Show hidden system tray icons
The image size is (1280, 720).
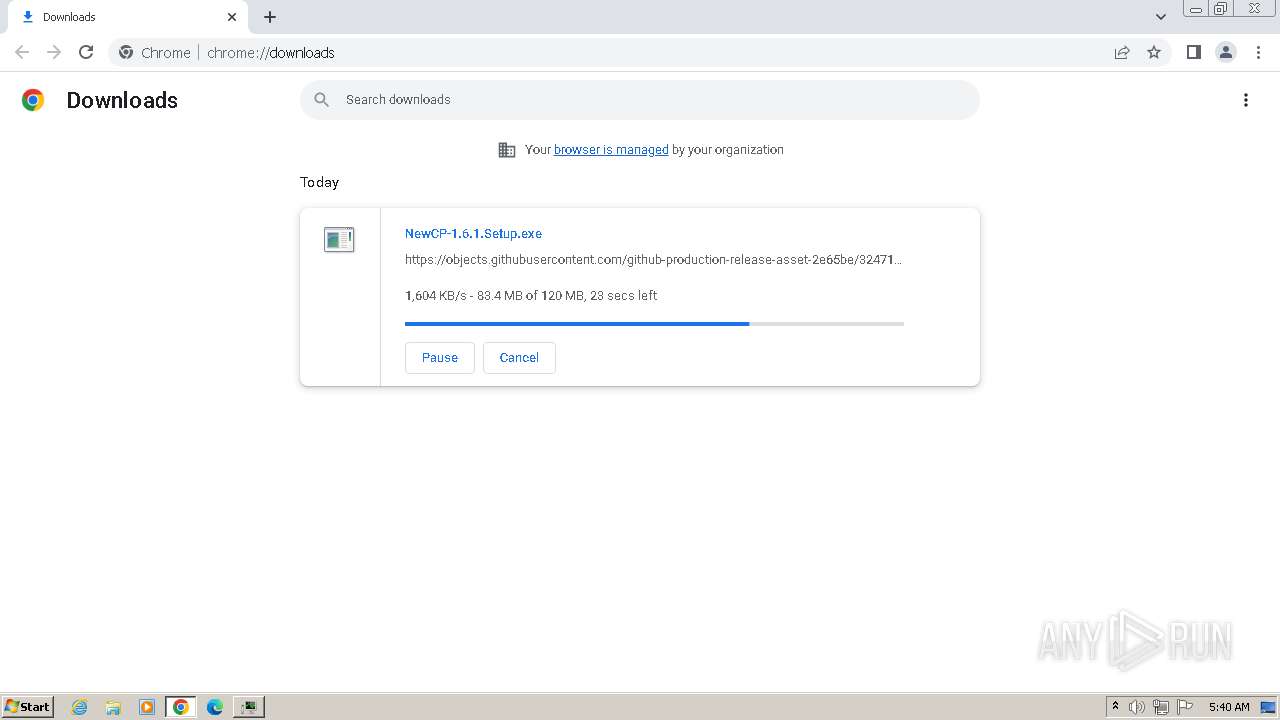click(x=1115, y=707)
